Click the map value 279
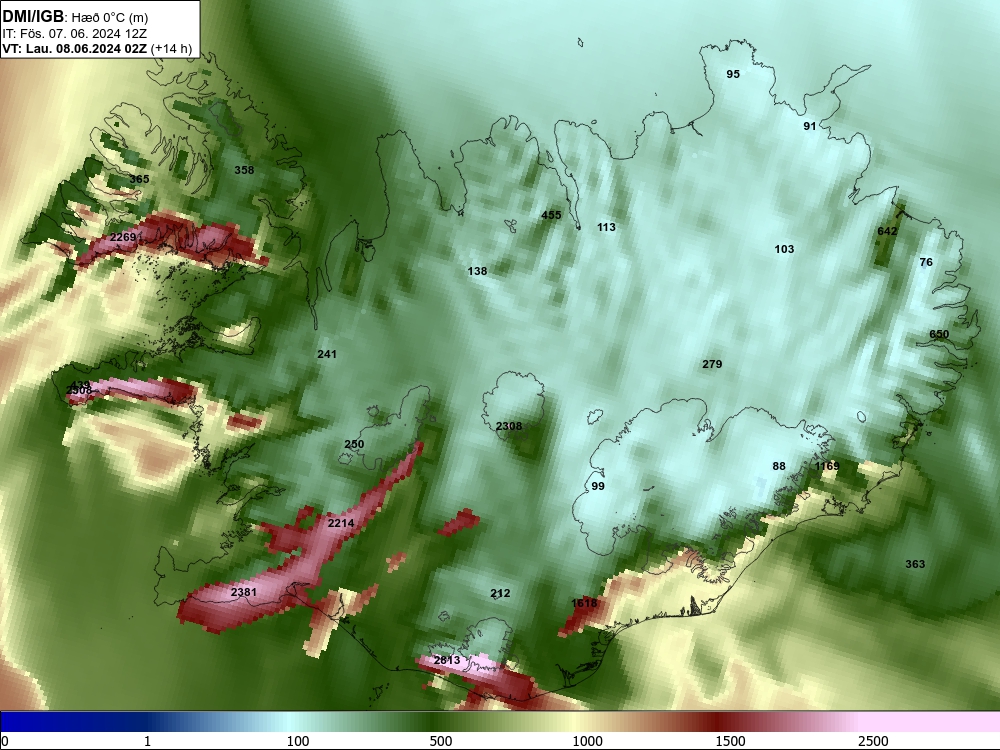The height and width of the screenshot is (750, 1000). click(712, 364)
